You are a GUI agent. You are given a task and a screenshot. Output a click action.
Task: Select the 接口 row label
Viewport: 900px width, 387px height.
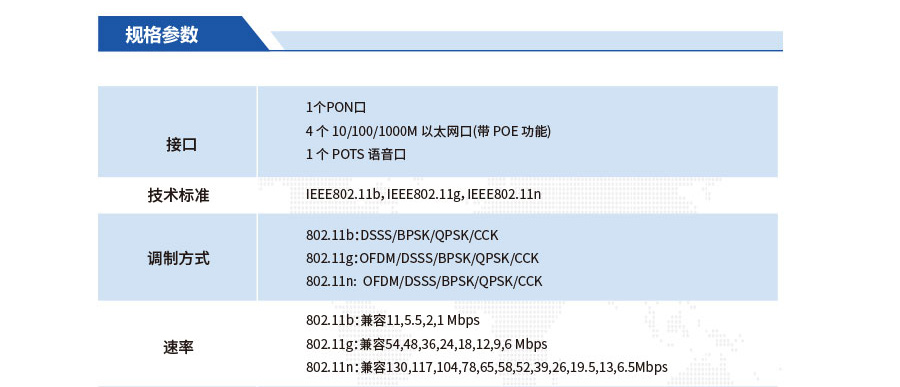(181, 145)
